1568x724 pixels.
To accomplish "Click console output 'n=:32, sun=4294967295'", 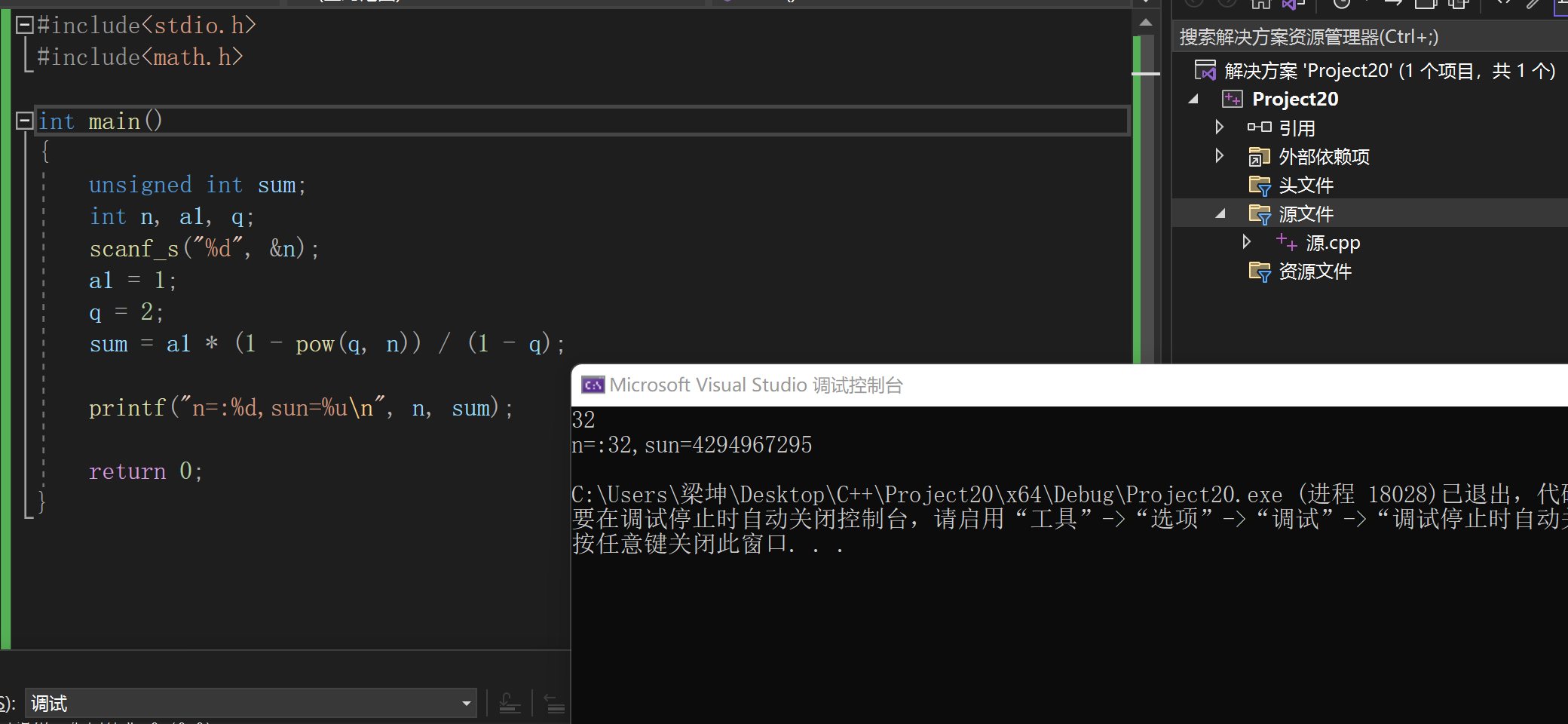I will click(x=692, y=445).
